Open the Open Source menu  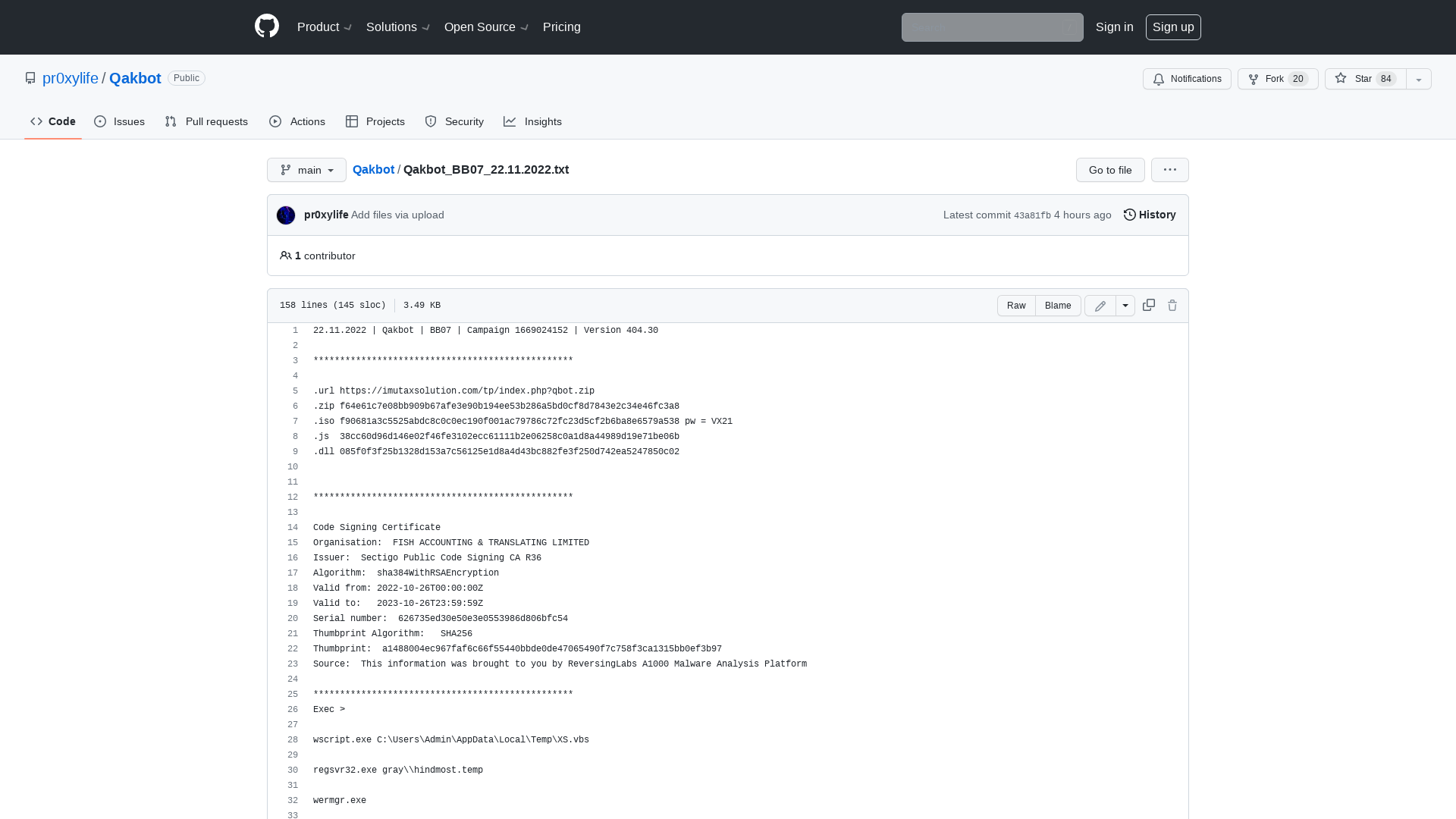(x=485, y=27)
